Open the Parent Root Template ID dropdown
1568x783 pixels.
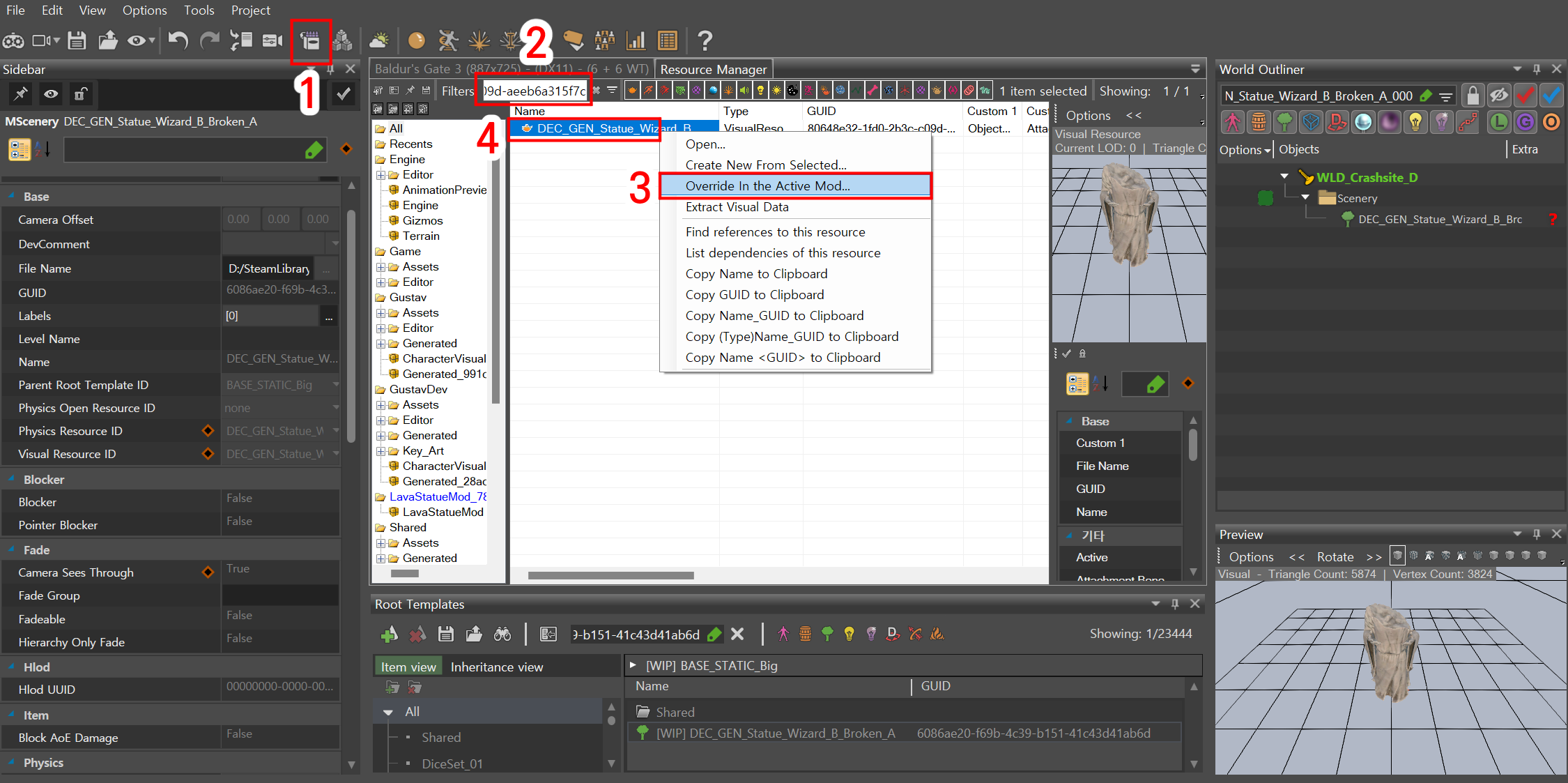tap(336, 385)
